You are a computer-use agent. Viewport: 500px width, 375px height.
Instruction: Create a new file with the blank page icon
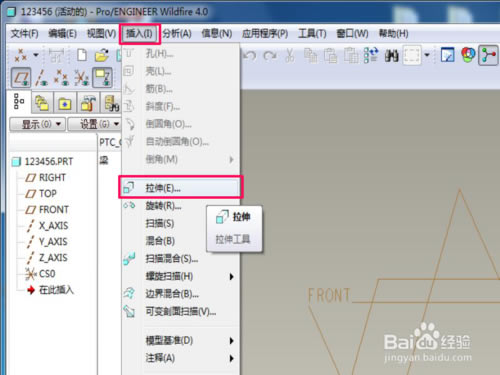click(x=82, y=55)
